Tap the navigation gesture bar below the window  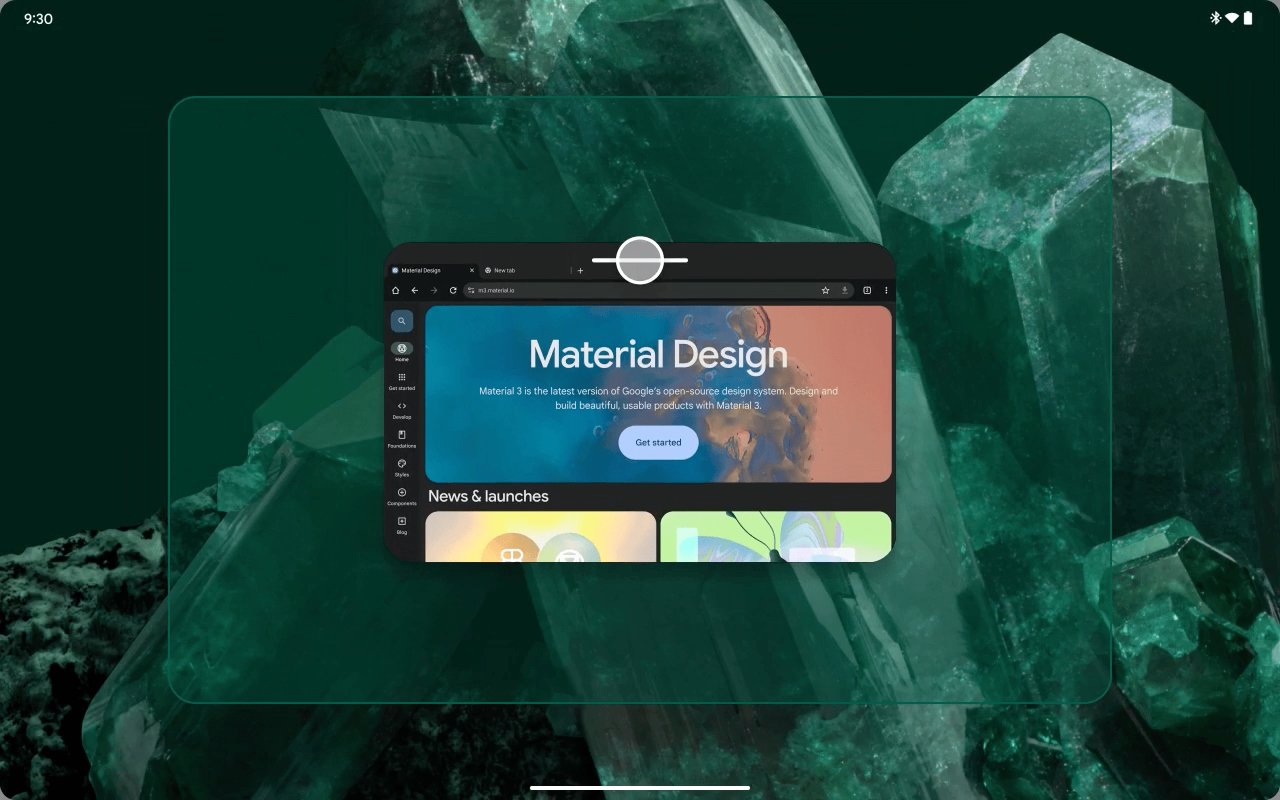(x=639, y=787)
